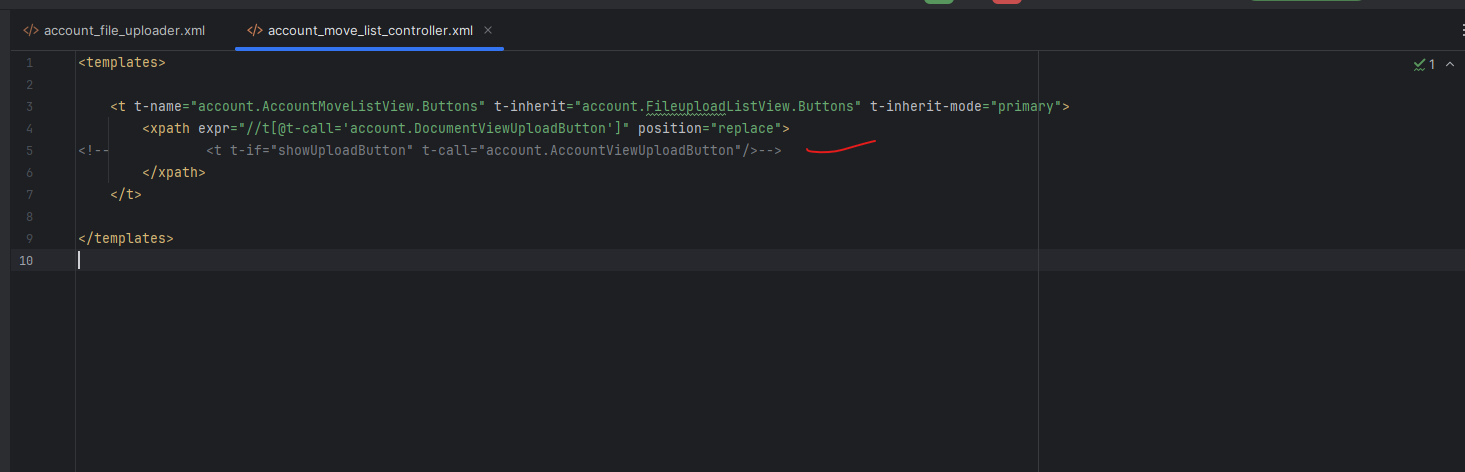The height and width of the screenshot is (472, 1465).
Task: Select the account_move_list_controller.xml tab
Action: 369,31
